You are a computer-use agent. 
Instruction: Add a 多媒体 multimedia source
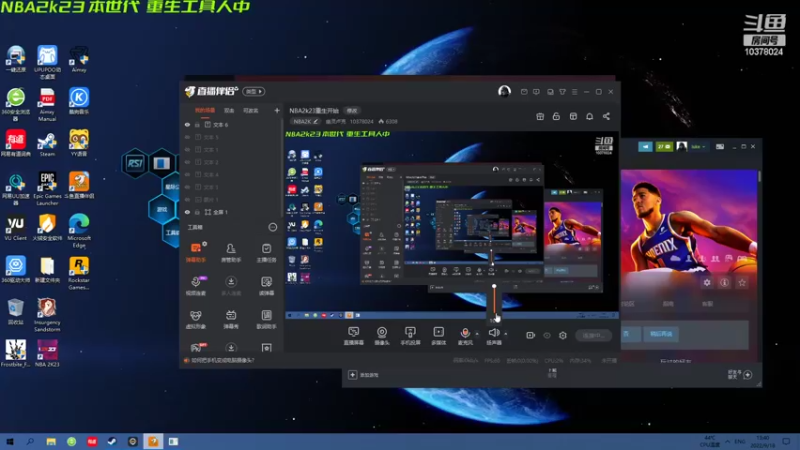point(438,336)
